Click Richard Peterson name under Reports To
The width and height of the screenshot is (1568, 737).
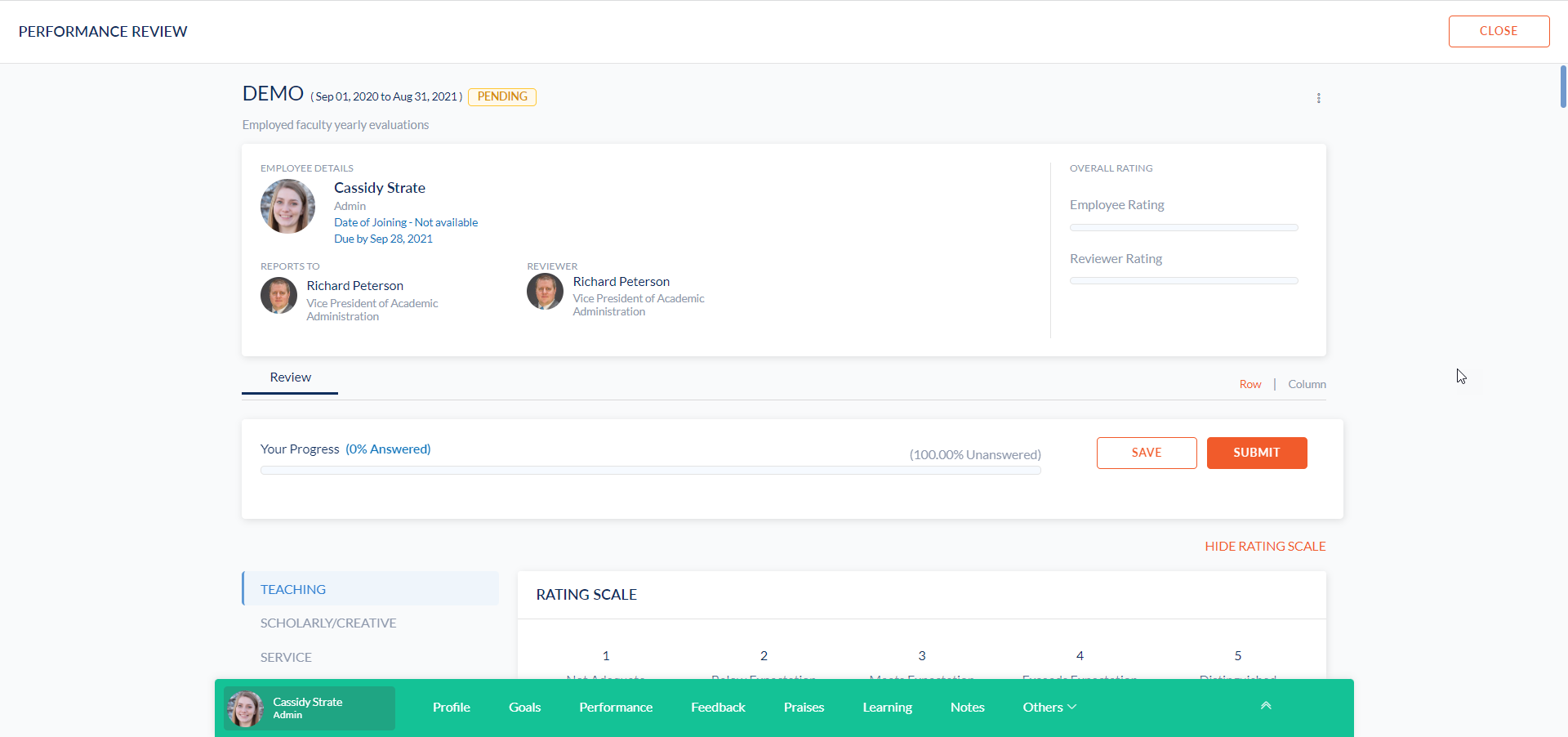pos(355,285)
